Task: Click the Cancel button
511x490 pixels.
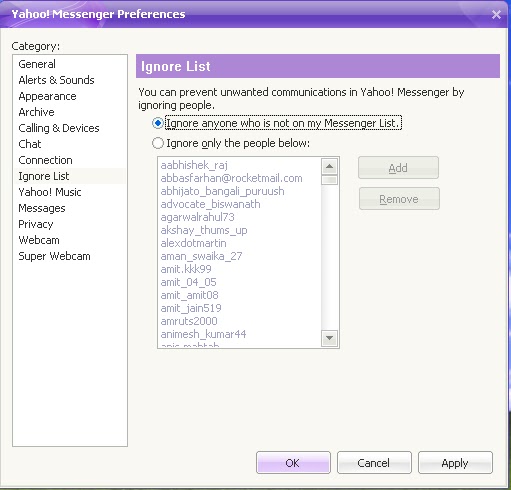Action: 374,463
